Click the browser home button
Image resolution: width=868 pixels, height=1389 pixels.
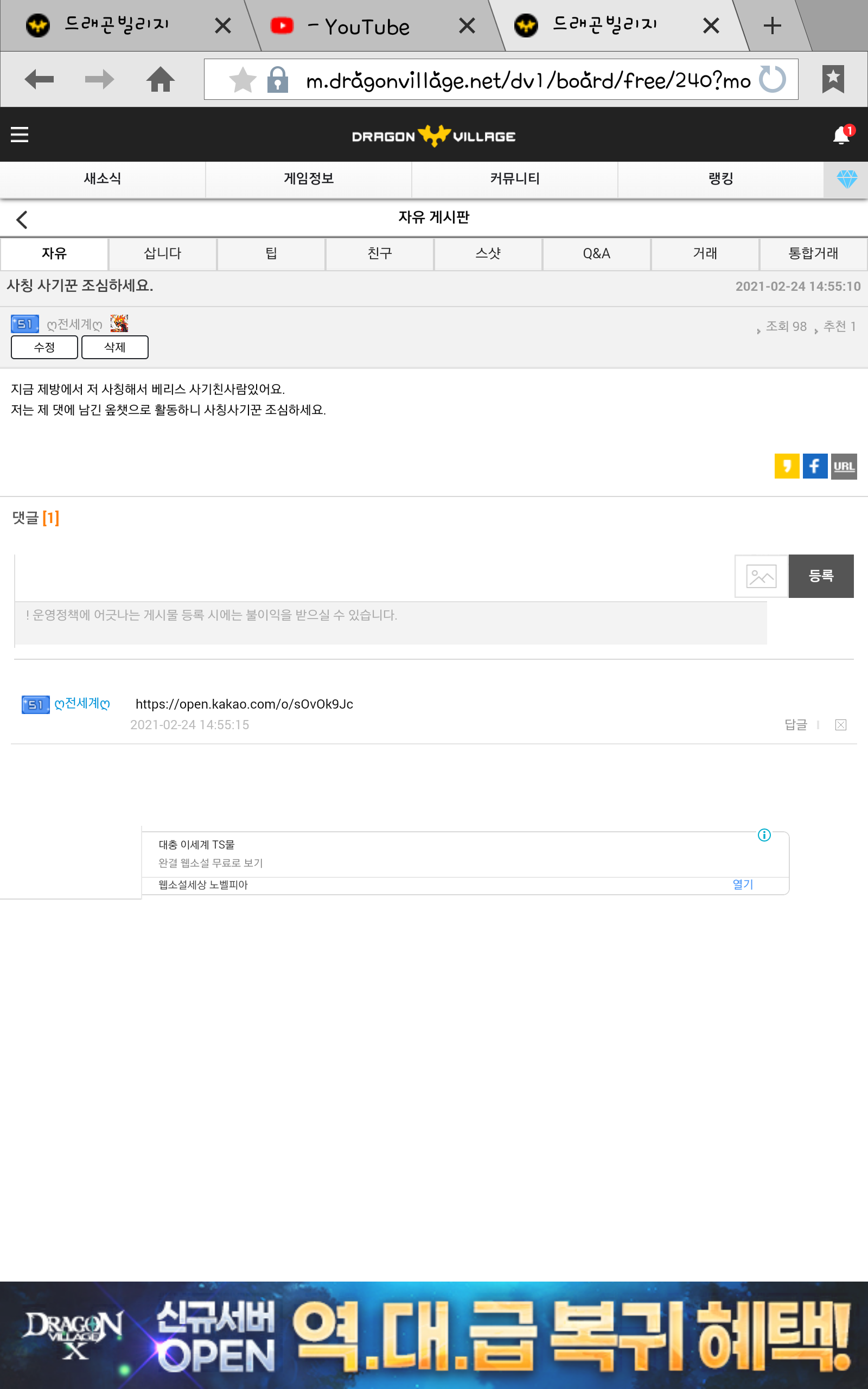click(x=160, y=79)
